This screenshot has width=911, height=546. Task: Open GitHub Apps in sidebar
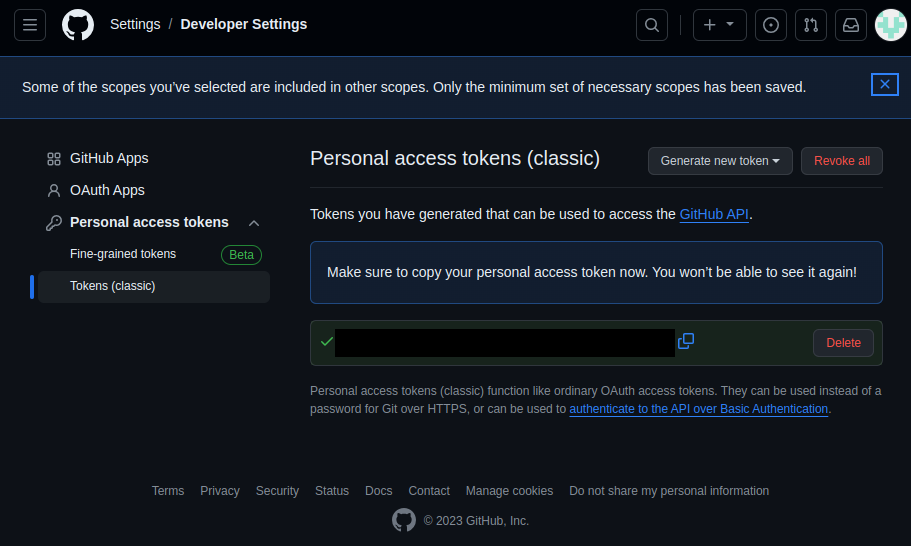[x=109, y=158]
